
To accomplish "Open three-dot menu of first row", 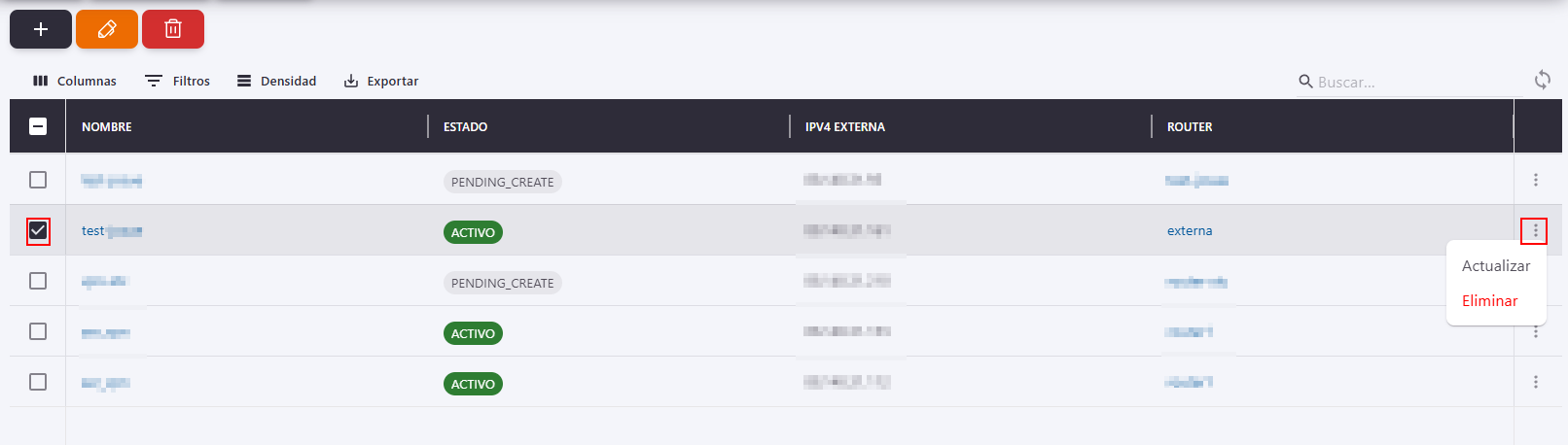I will pyautogui.click(x=1536, y=180).
